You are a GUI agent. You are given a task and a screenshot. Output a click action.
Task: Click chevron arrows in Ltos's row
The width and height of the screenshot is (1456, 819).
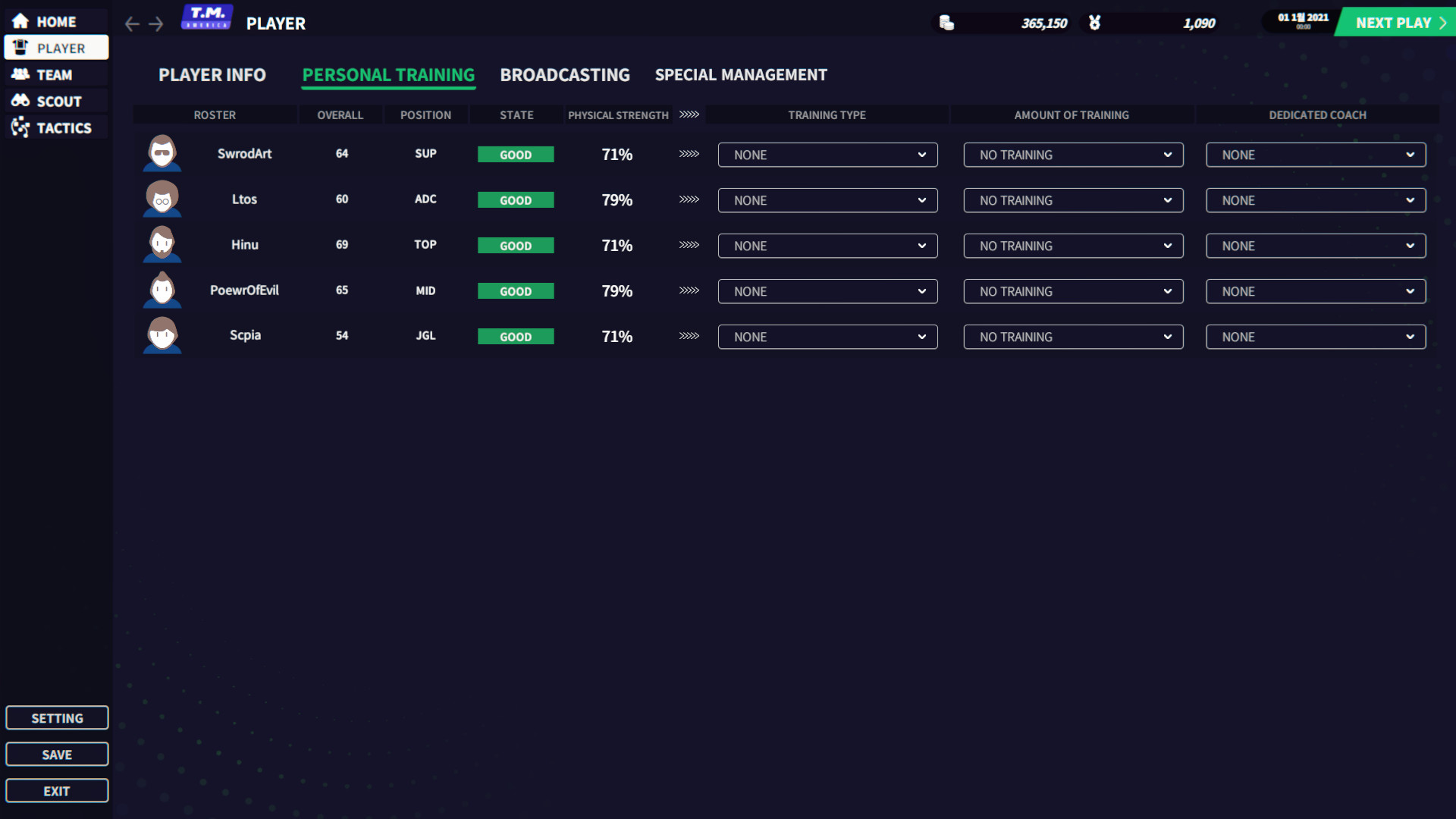689,199
